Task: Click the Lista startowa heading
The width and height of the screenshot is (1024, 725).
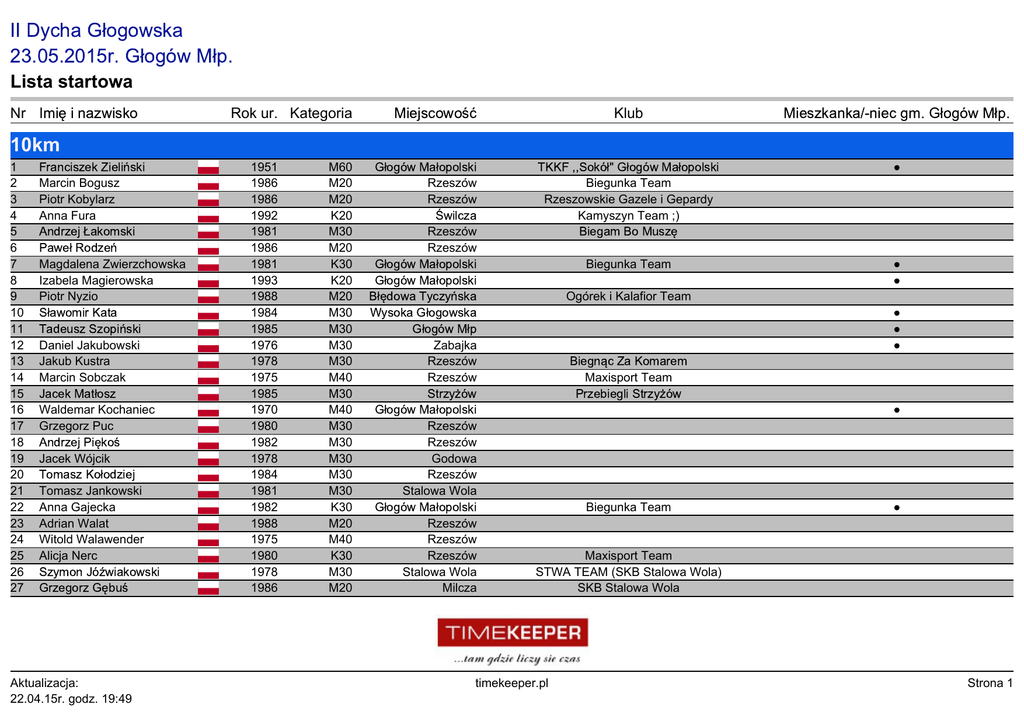Action: pos(71,82)
